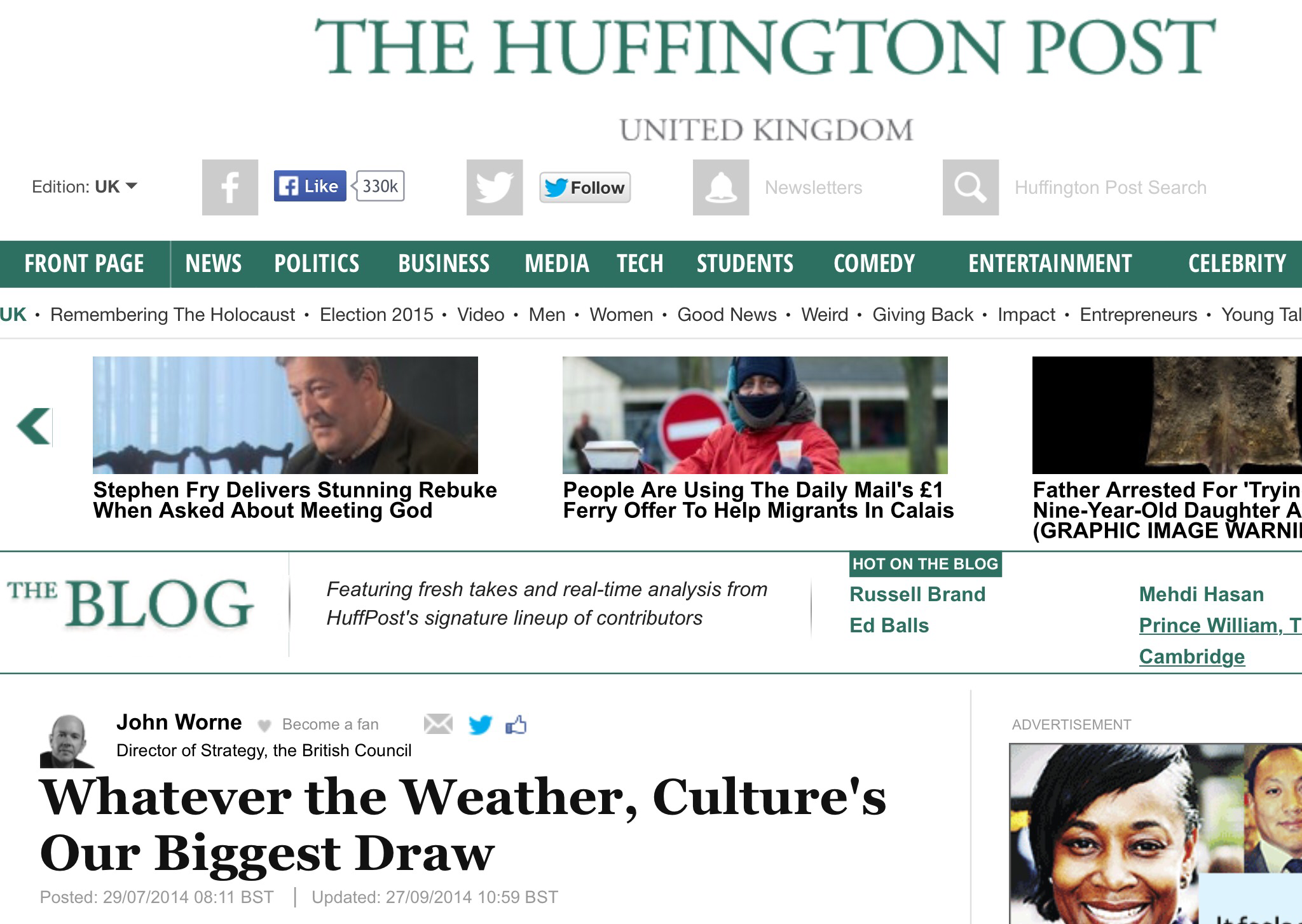Click the heart Become a fan icon
The width and height of the screenshot is (1302, 924).
(264, 725)
